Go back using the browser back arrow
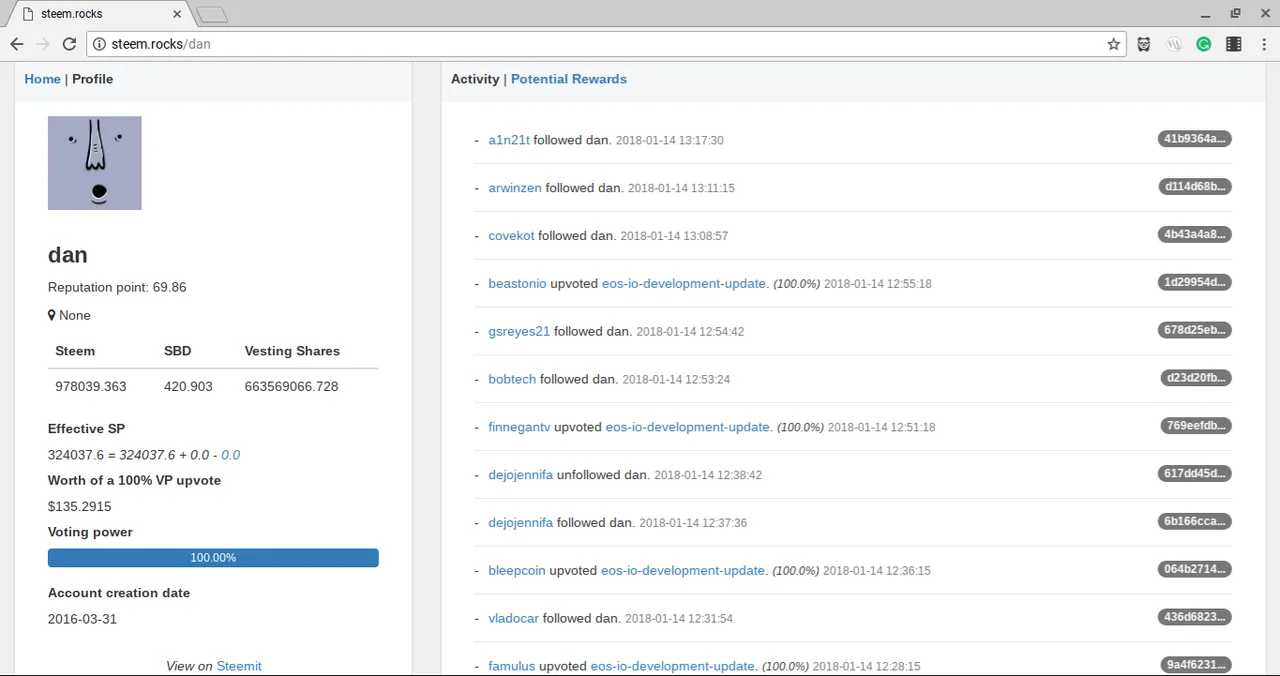The width and height of the screenshot is (1280, 676). (x=17, y=44)
